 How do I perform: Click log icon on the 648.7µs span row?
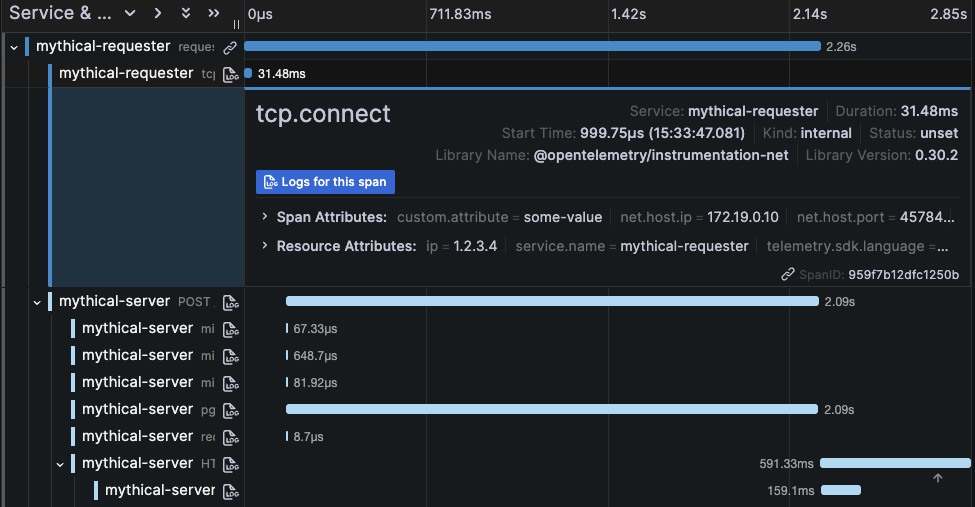click(x=230, y=356)
